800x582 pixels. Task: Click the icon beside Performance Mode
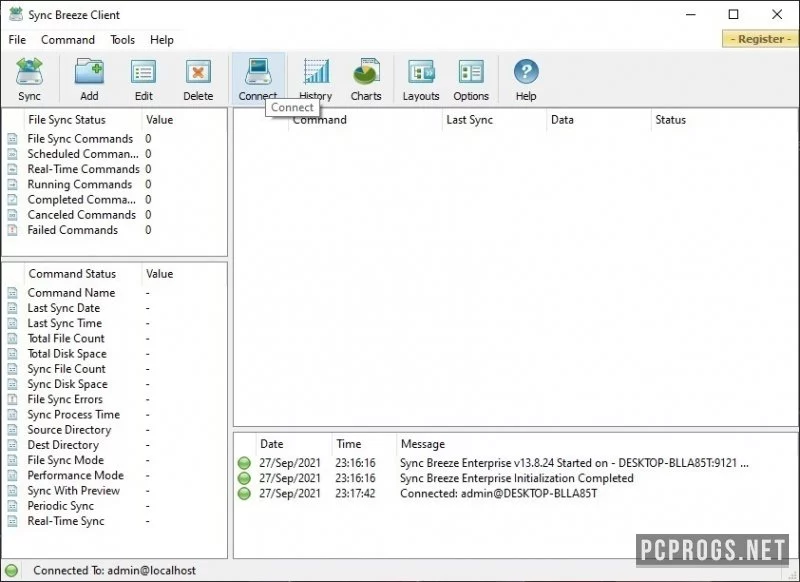click(13, 475)
